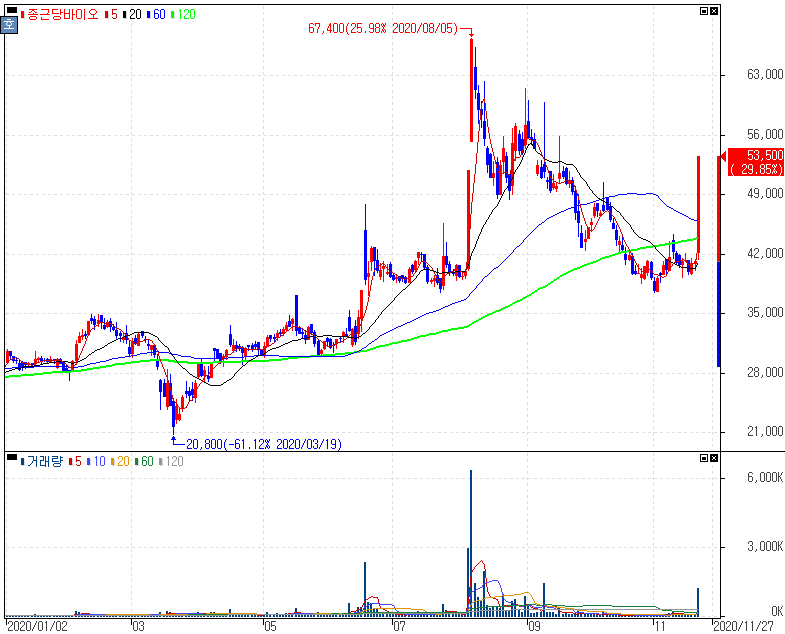This screenshot has height=634, width=785.
Task: Click the 11 month label on the time axis
Action: (660, 626)
